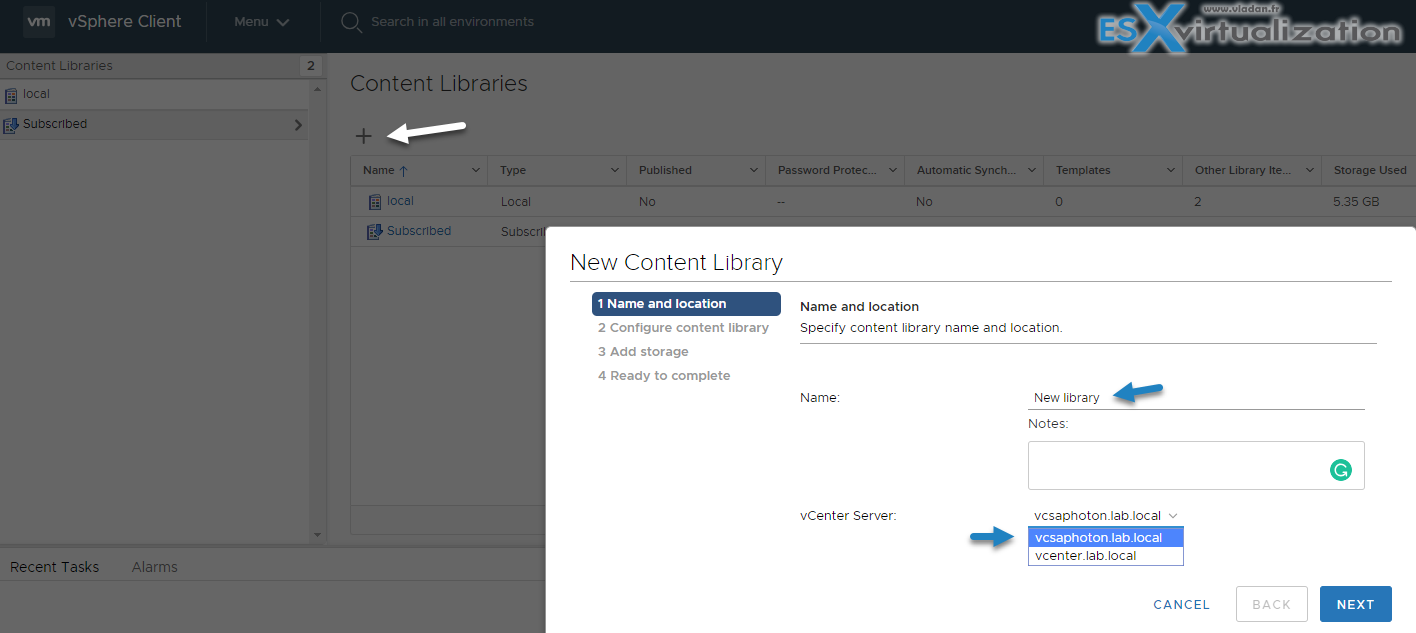Click the sidebar scrollbar up arrow
Viewport: 1416px width, 633px height.
(x=318, y=88)
